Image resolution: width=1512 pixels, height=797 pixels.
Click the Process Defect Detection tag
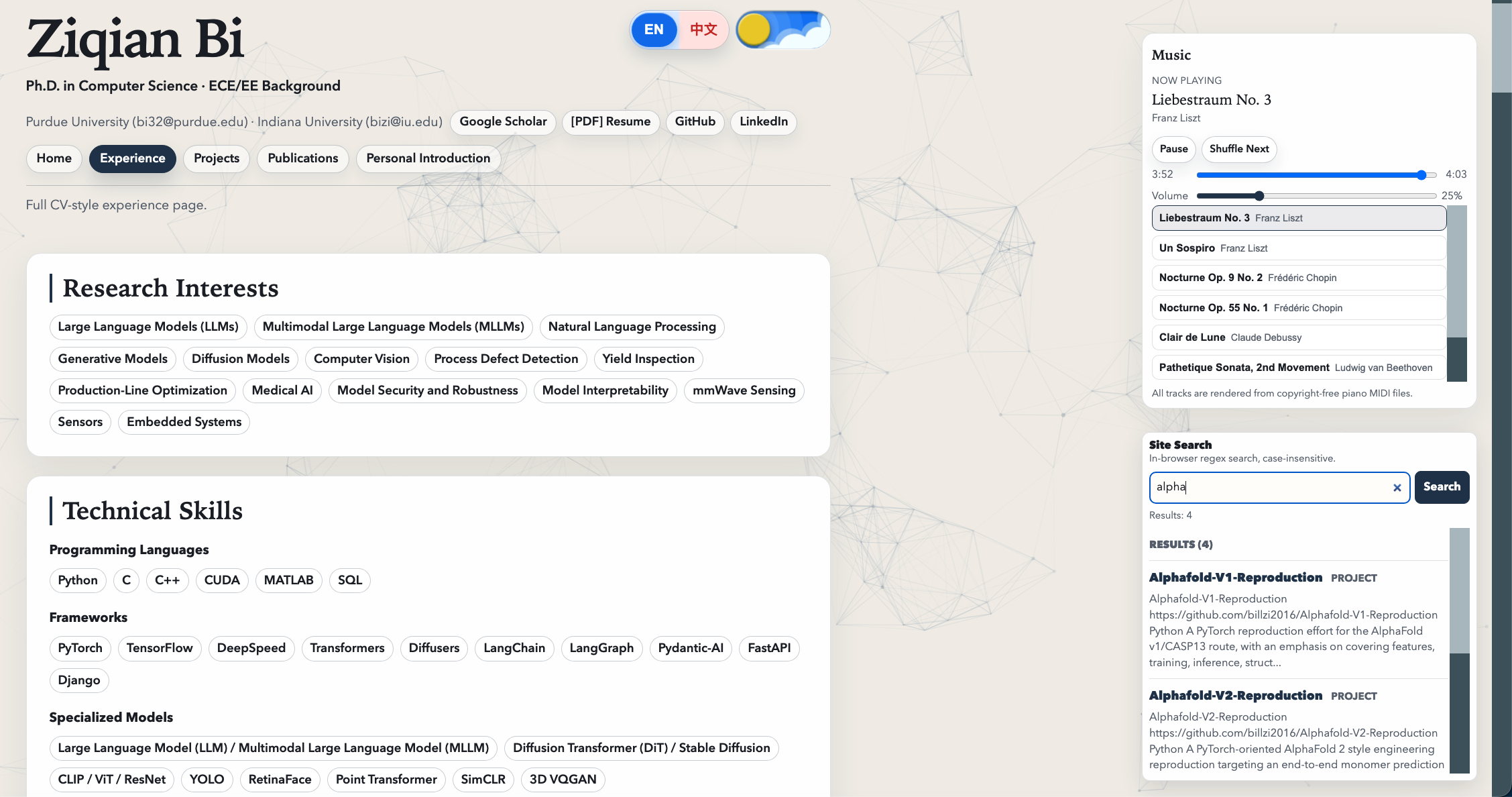point(506,359)
